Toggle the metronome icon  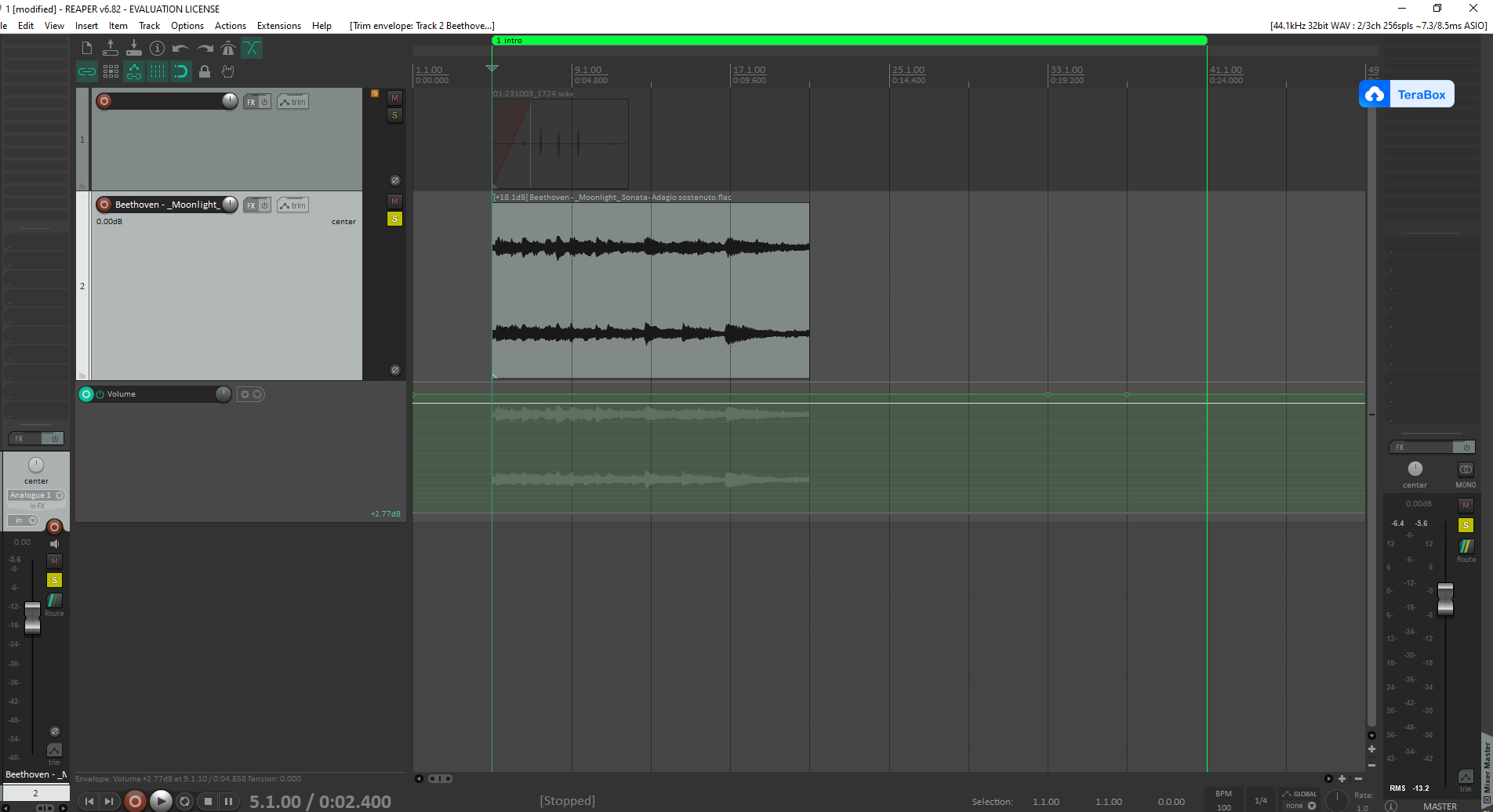point(228,49)
